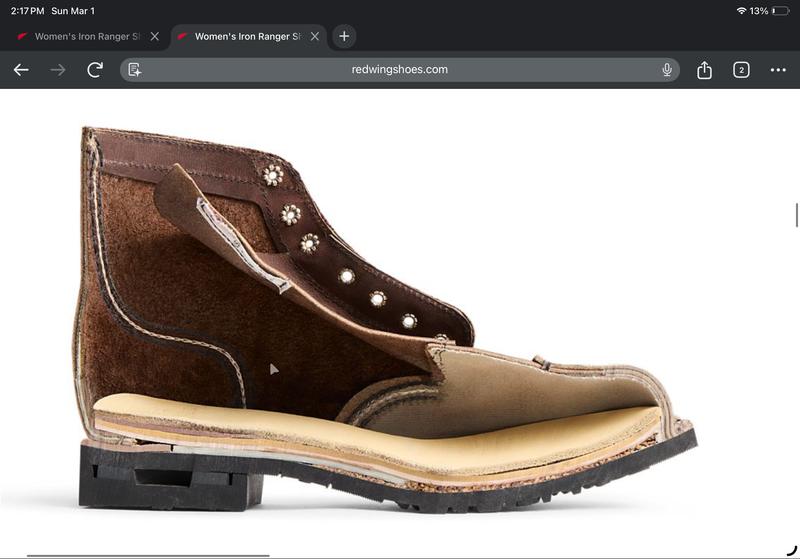Go back to the previous page
Image resolution: width=800 pixels, height=559 pixels.
21,70
